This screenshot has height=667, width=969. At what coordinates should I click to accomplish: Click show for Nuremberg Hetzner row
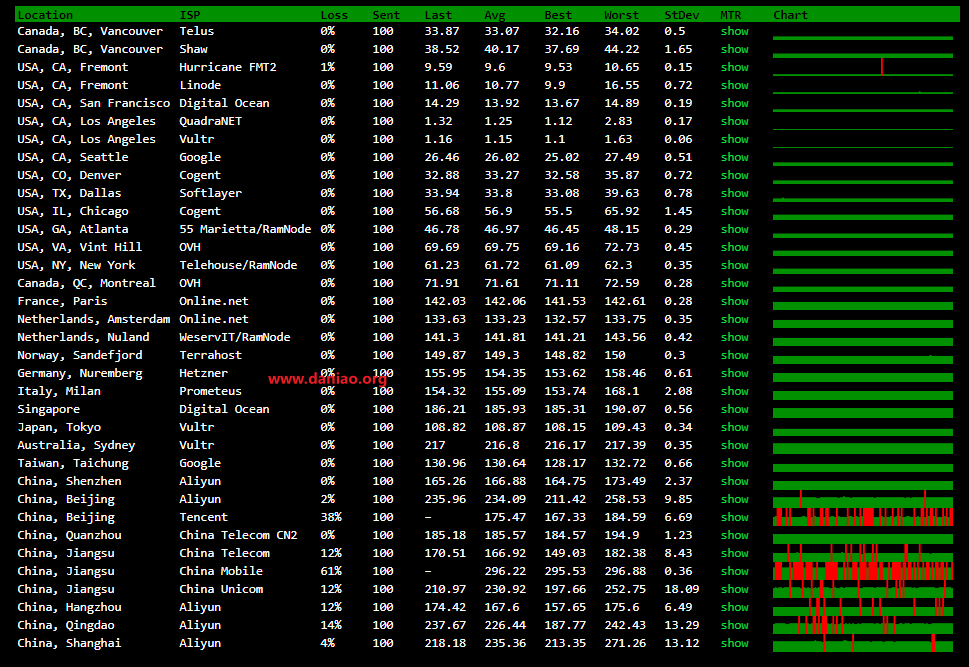pyautogui.click(x=734, y=373)
